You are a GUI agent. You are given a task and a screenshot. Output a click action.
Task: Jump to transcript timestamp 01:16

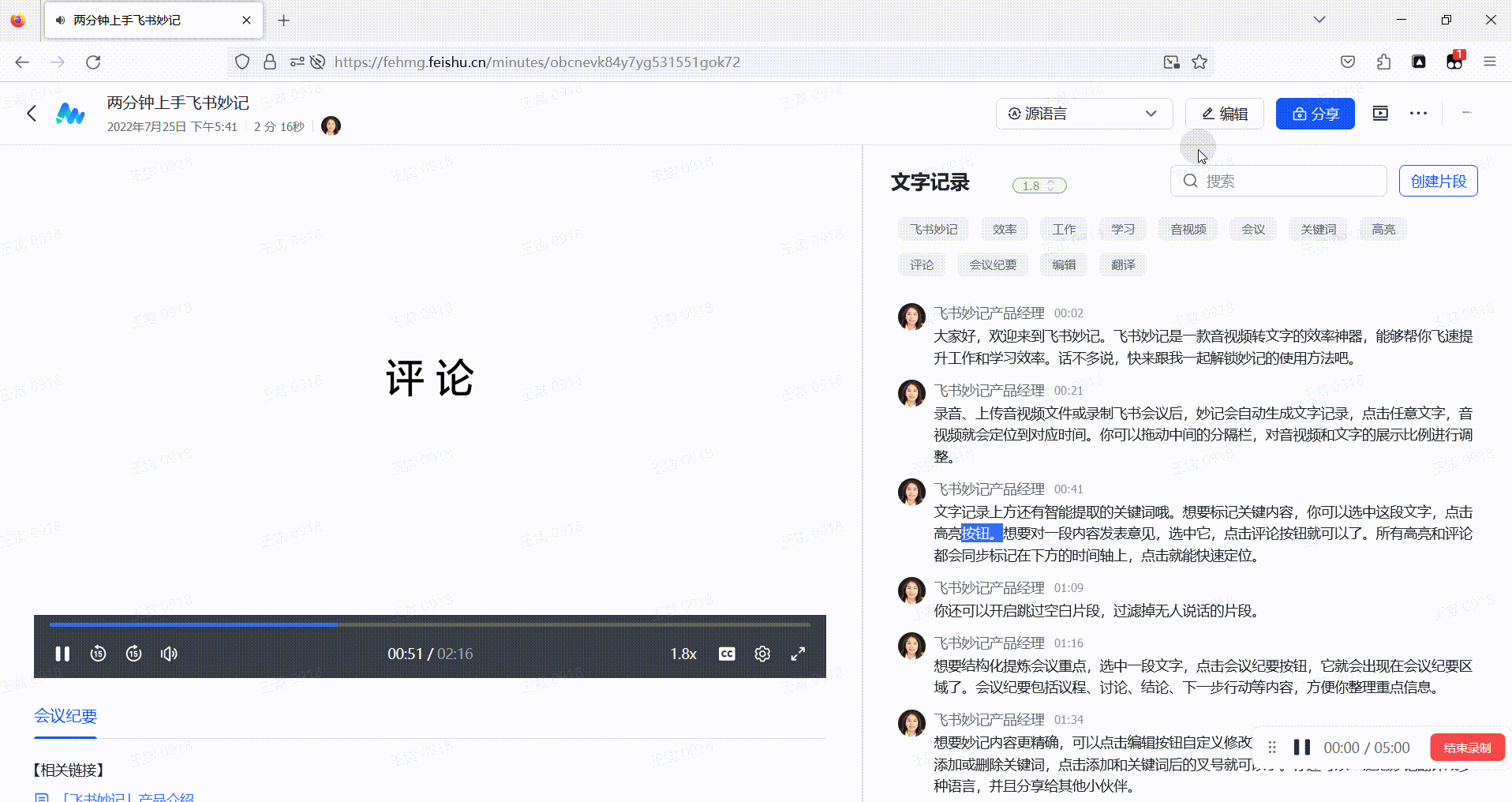click(x=1069, y=643)
